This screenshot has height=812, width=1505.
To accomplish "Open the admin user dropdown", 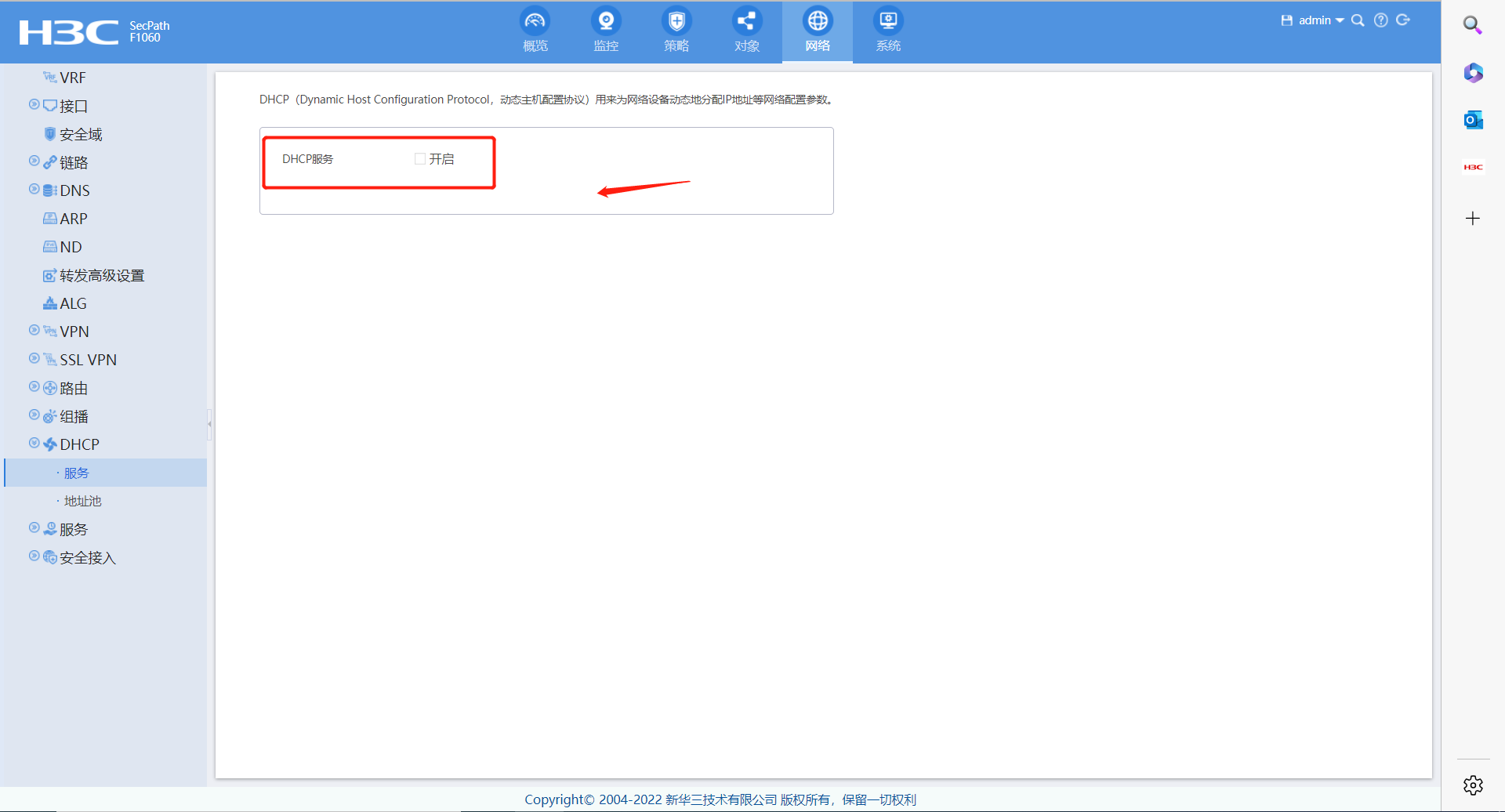I will coord(1321,20).
